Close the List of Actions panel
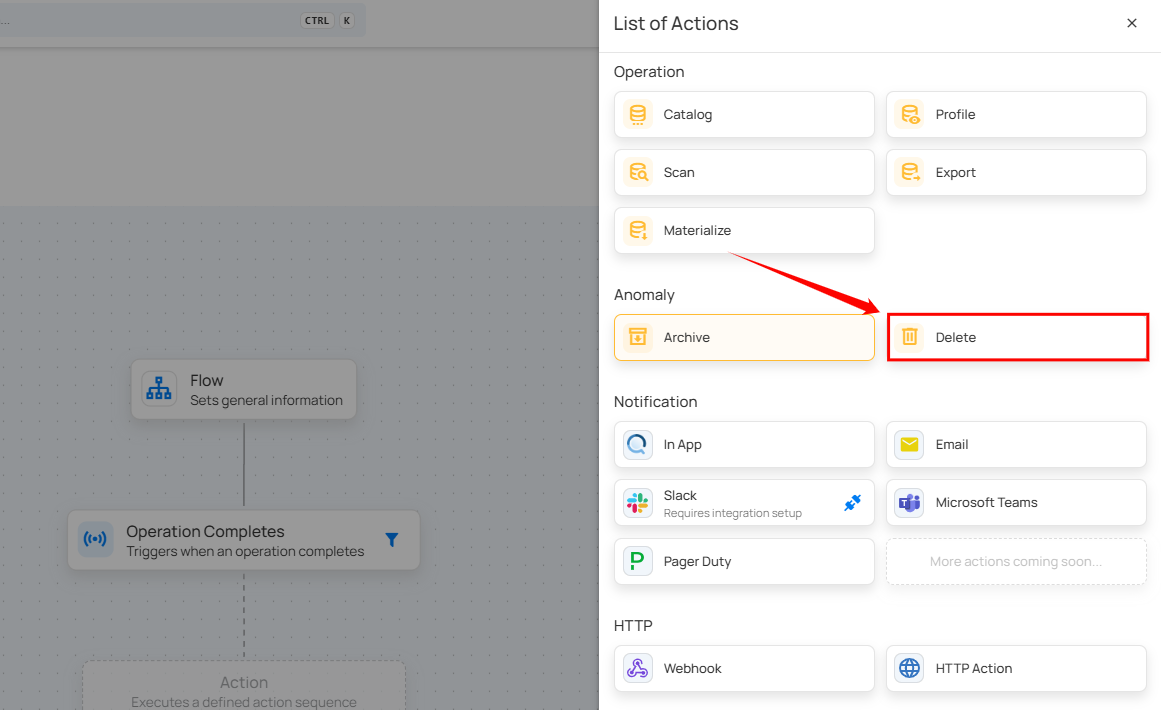This screenshot has width=1161, height=710. coord(1131,23)
